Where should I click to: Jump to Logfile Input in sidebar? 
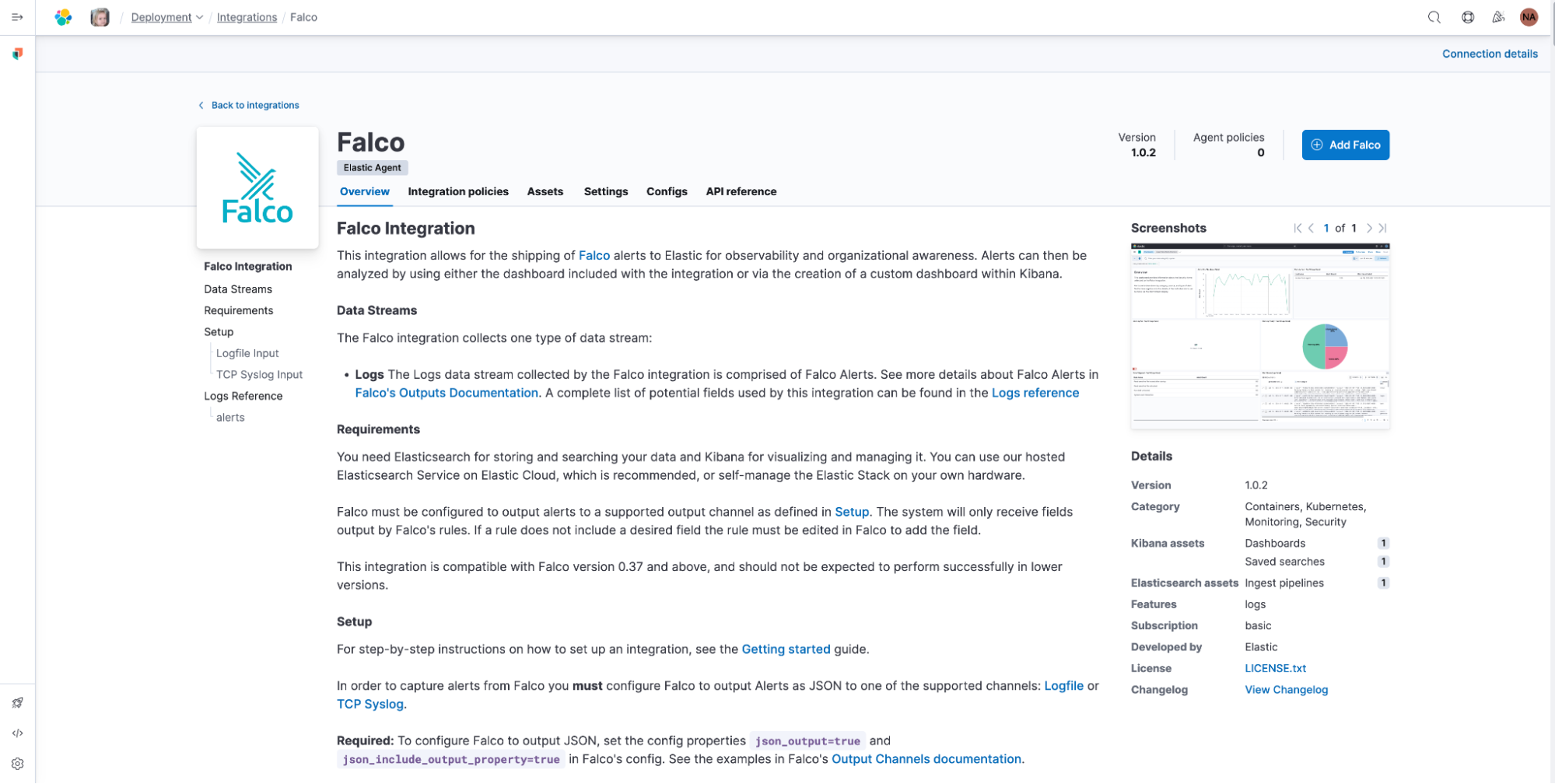coord(247,353)
